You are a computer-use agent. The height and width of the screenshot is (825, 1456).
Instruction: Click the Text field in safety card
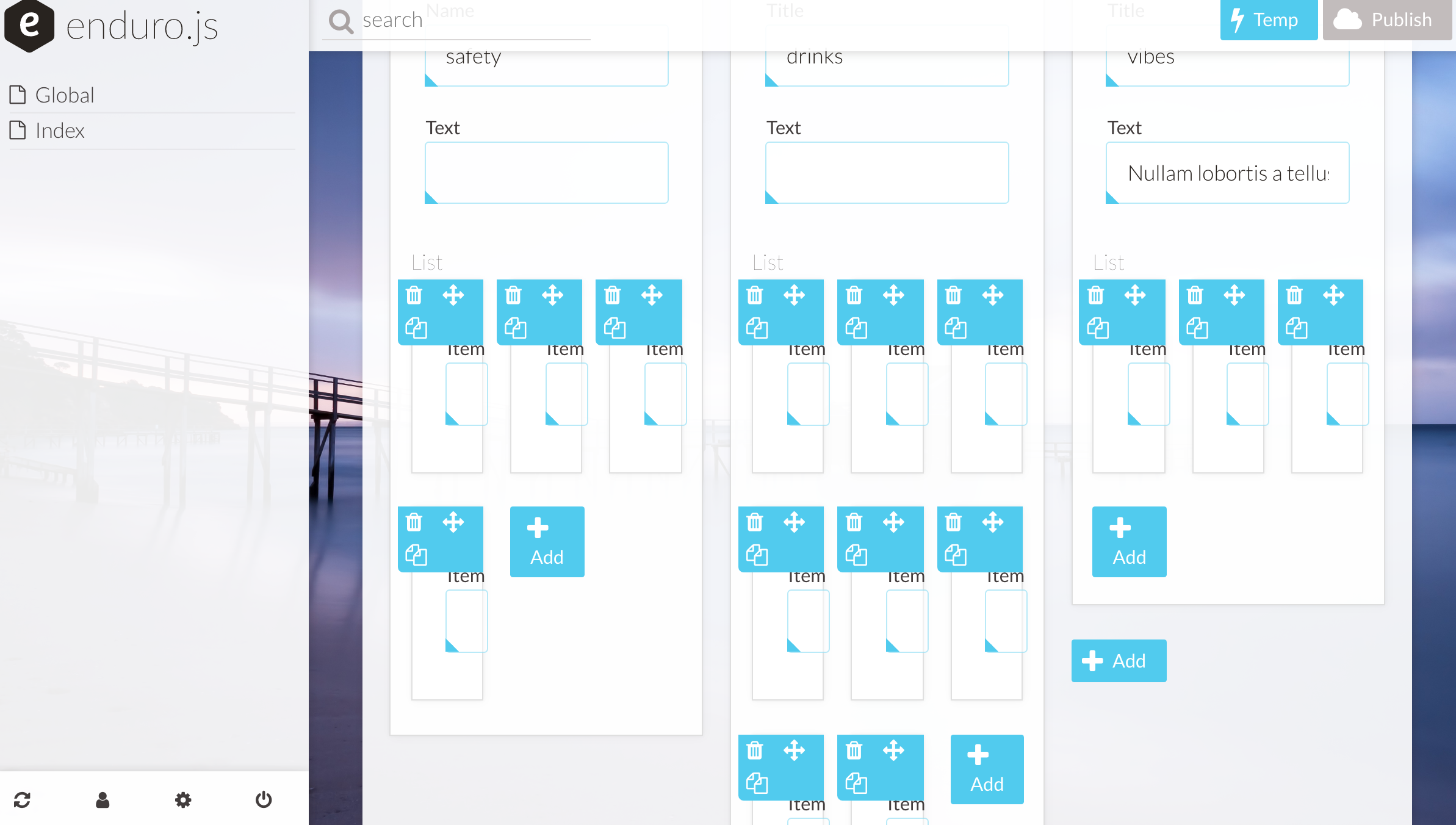point(547,173)
